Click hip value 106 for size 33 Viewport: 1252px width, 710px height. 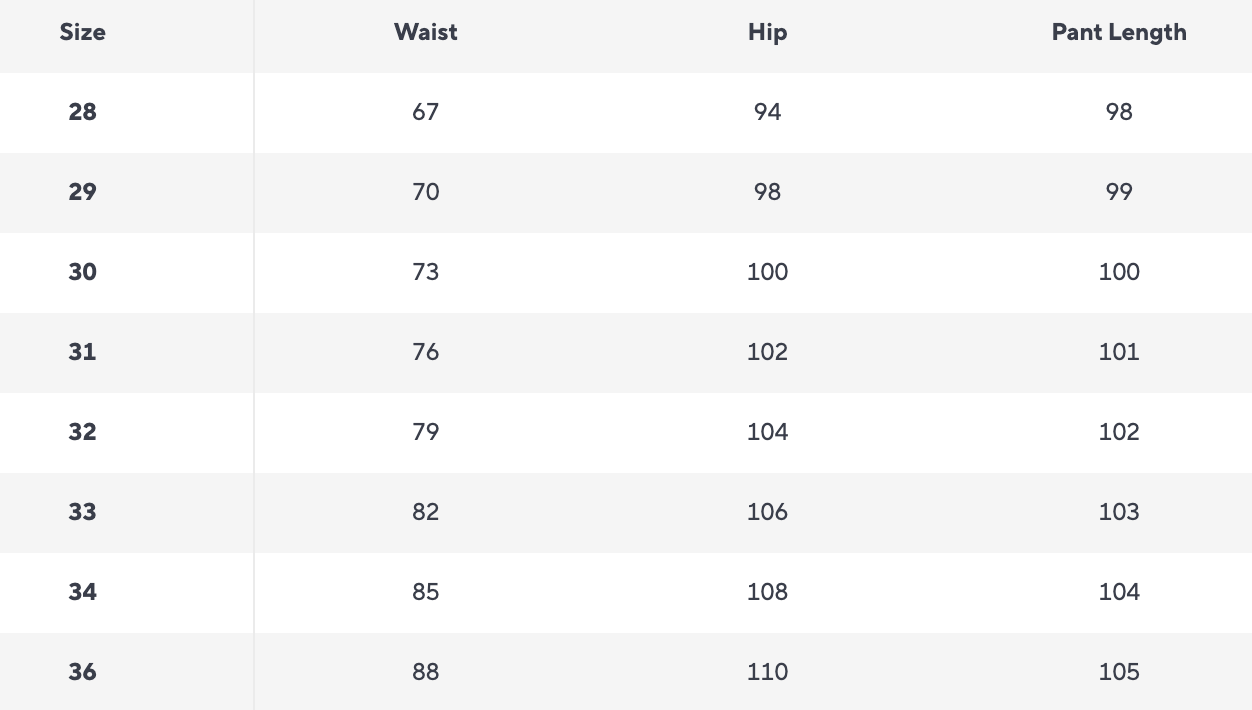[767, 512]
